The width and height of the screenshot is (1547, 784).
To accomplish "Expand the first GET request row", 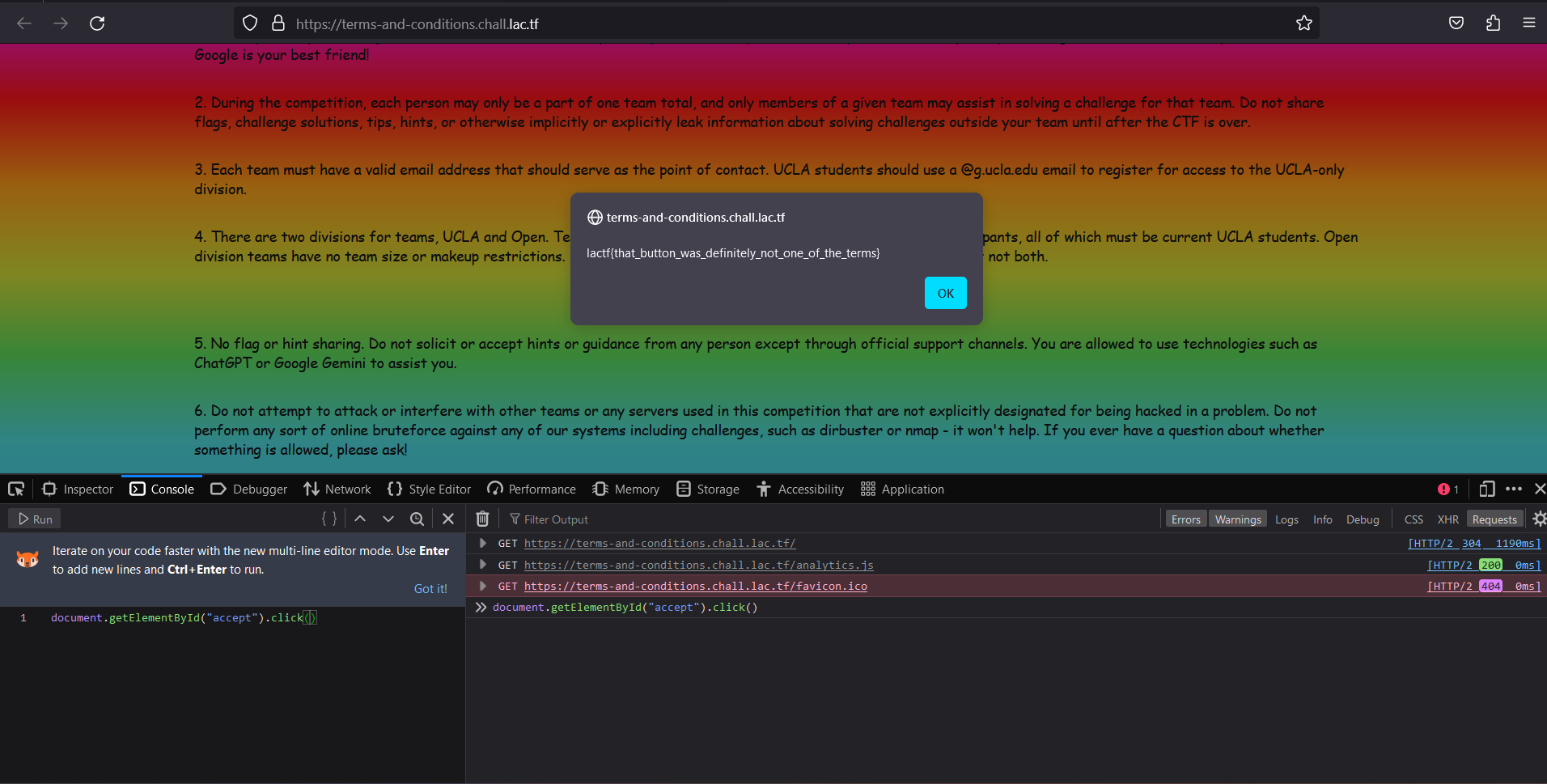I will [x=483, y=543].
